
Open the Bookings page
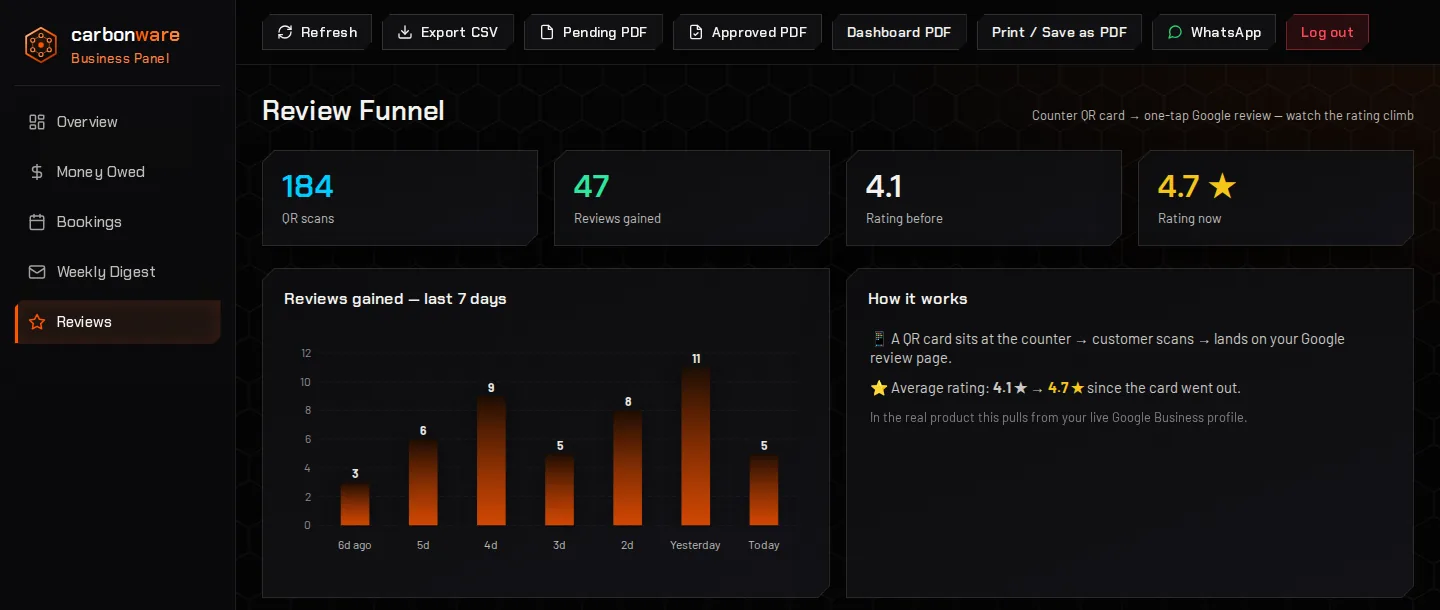pos(118,222)
